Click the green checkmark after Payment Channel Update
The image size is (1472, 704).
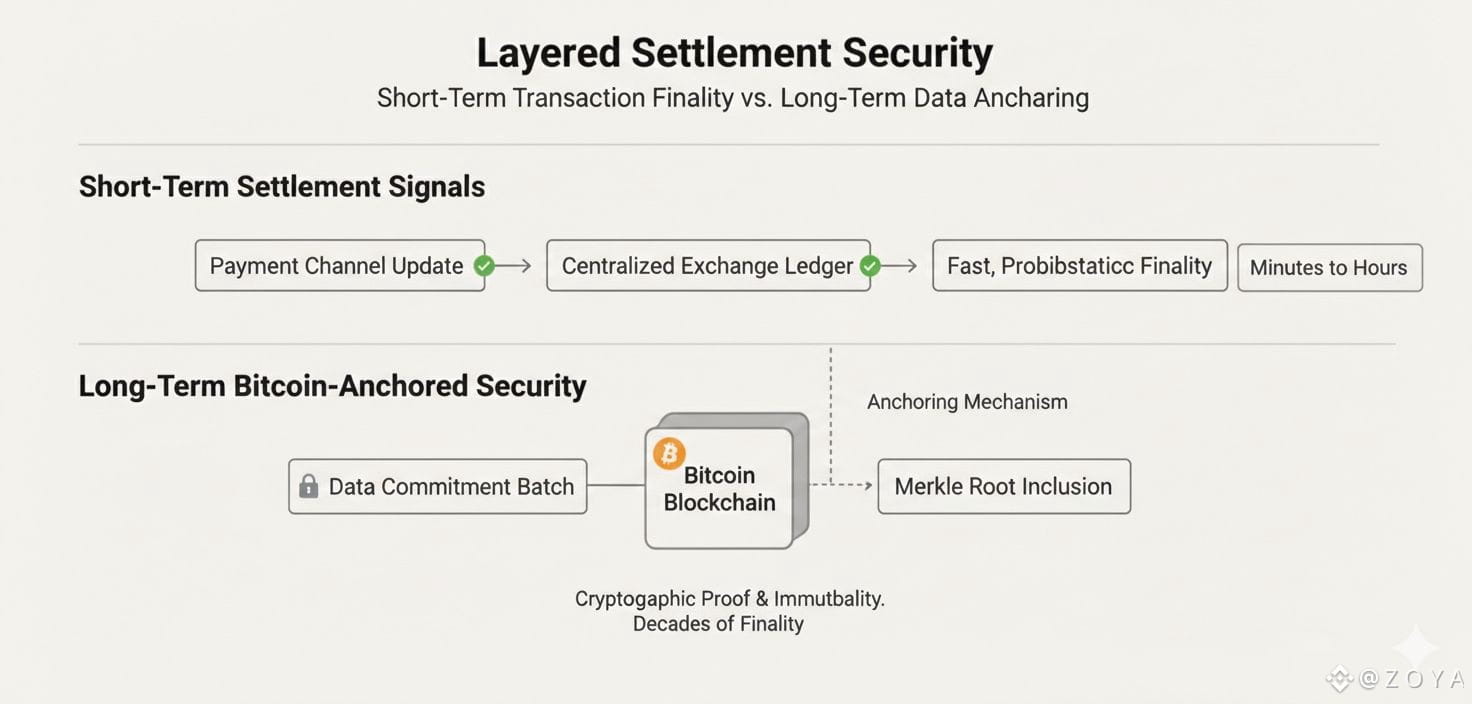[x=484, y=266]
